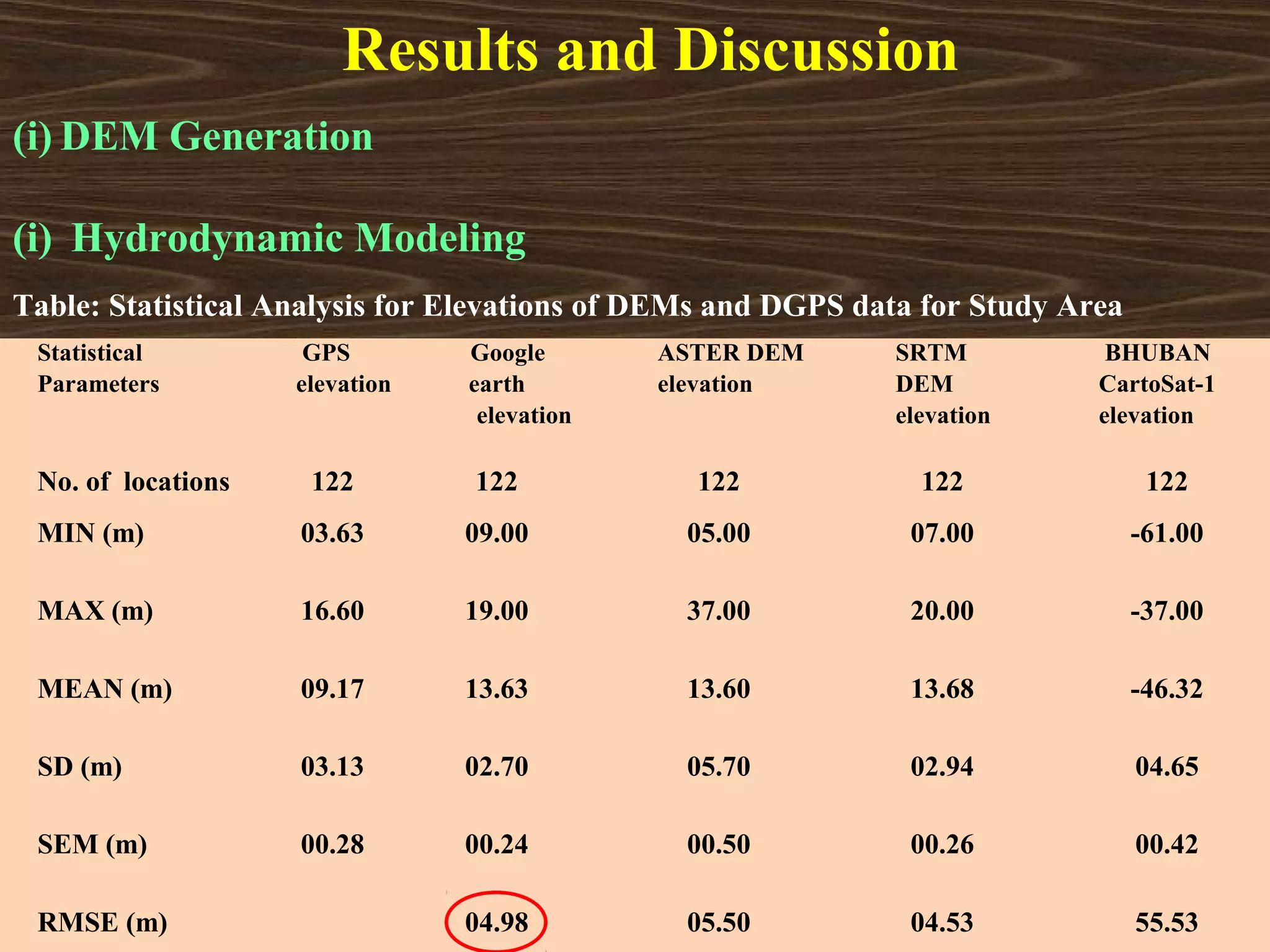
Task: Click ASTER maximum value 37.00
Action: coord(719,612)
